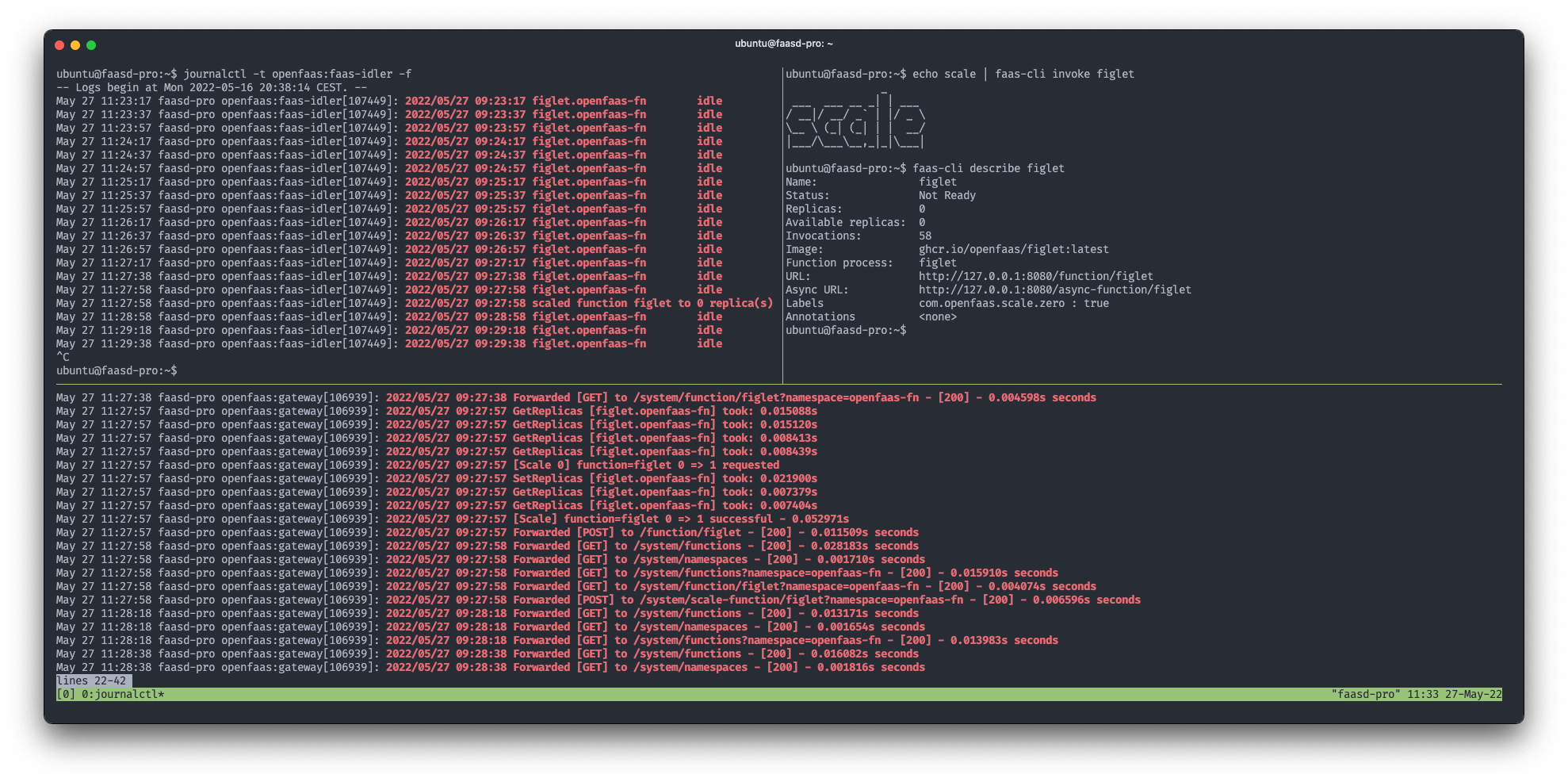Screen dimensions: 1568x782
Task: Click the ^C interrupt line
Action: pos(63,357)
